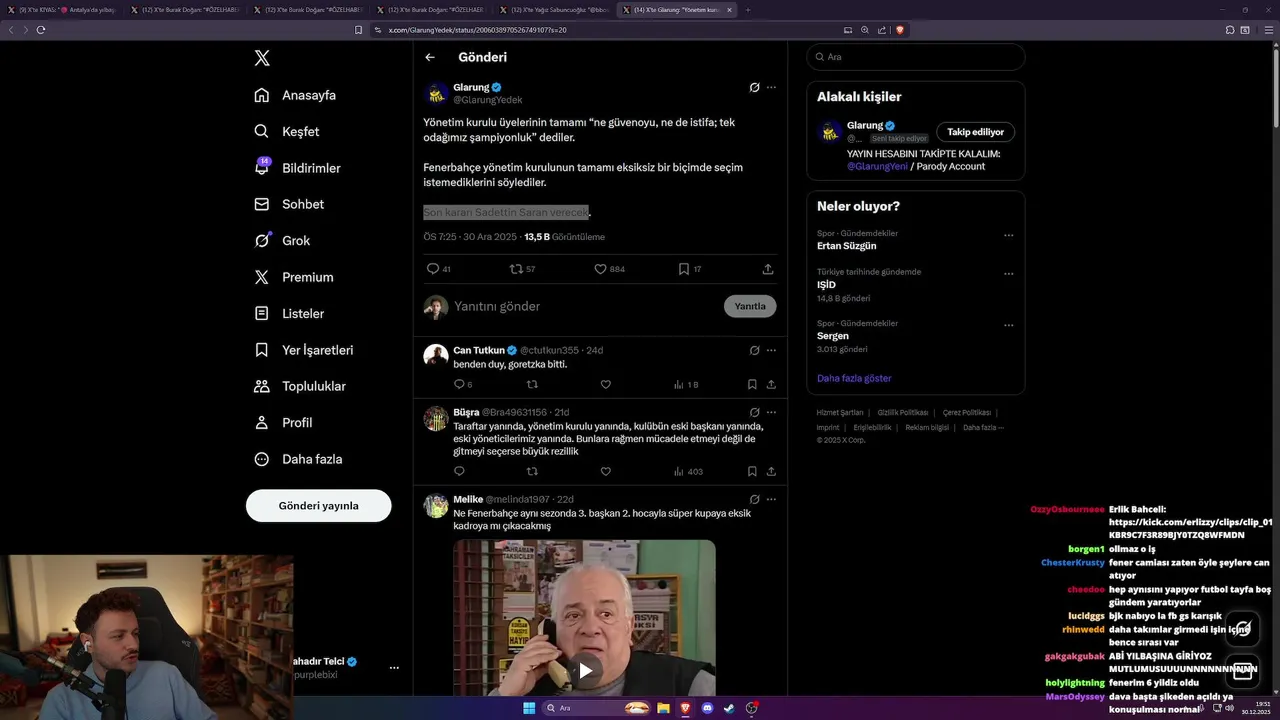This screenshot has width=1280, height=720.
Task: Share Büşra's reply
Action: coord(771,471)
